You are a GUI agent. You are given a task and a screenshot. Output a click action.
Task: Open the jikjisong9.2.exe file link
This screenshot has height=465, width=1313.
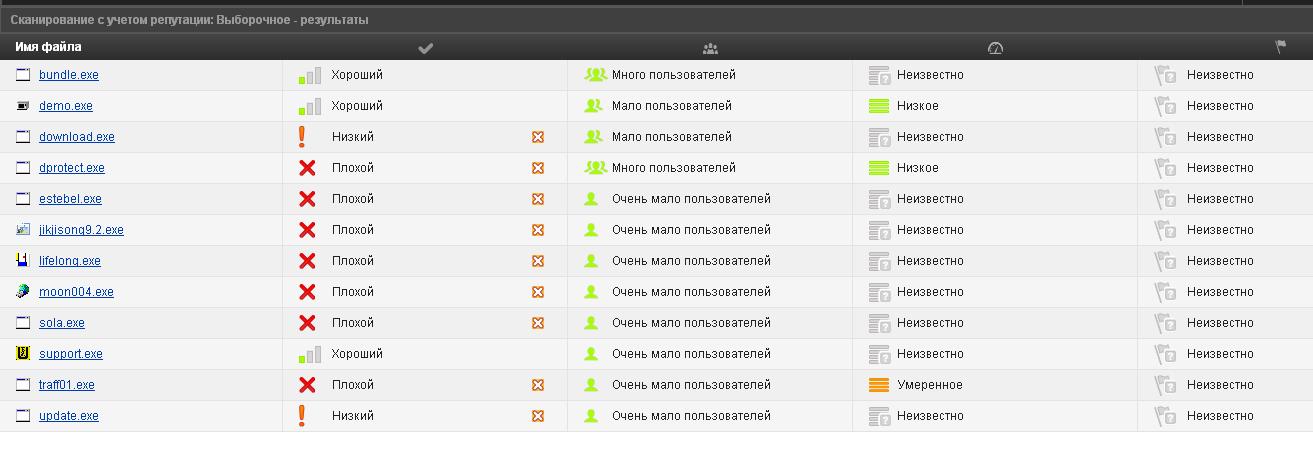tap(81, 230)
